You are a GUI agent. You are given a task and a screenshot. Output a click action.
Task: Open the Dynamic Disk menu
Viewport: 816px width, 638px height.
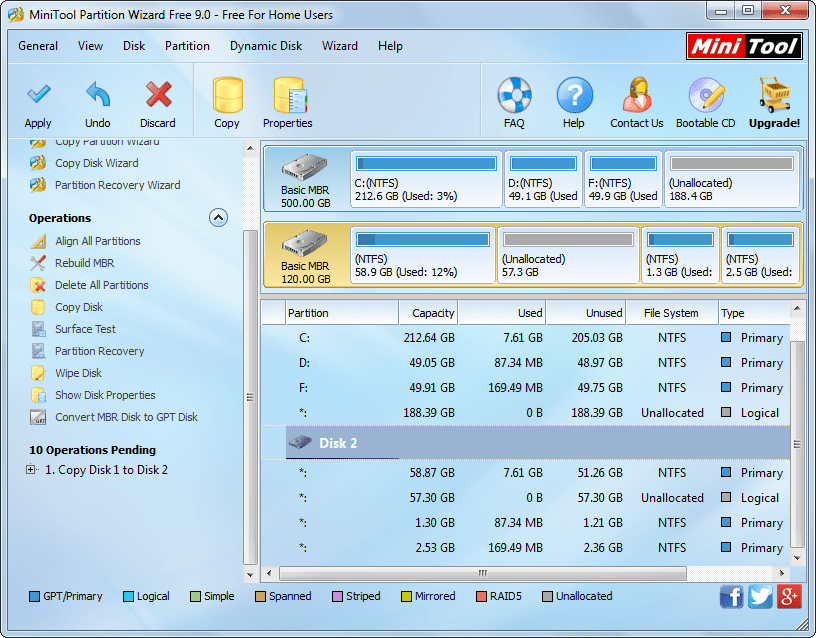[x=266, y=46]
